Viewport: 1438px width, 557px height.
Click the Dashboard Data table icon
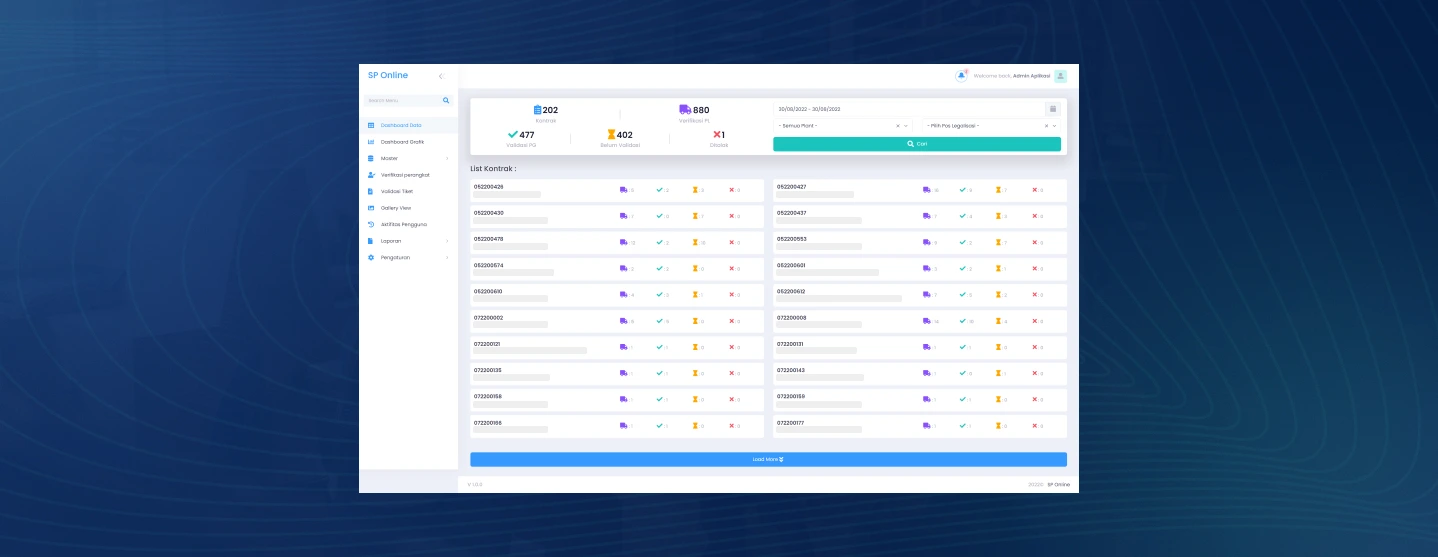(371, 125)
